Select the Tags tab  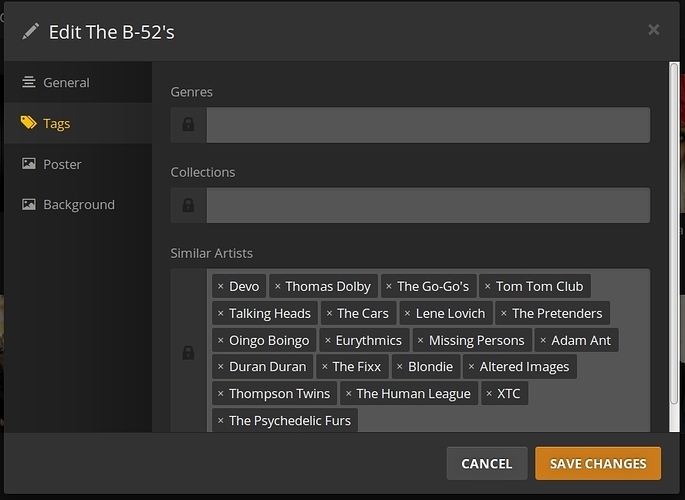click(x=56, y=124)
